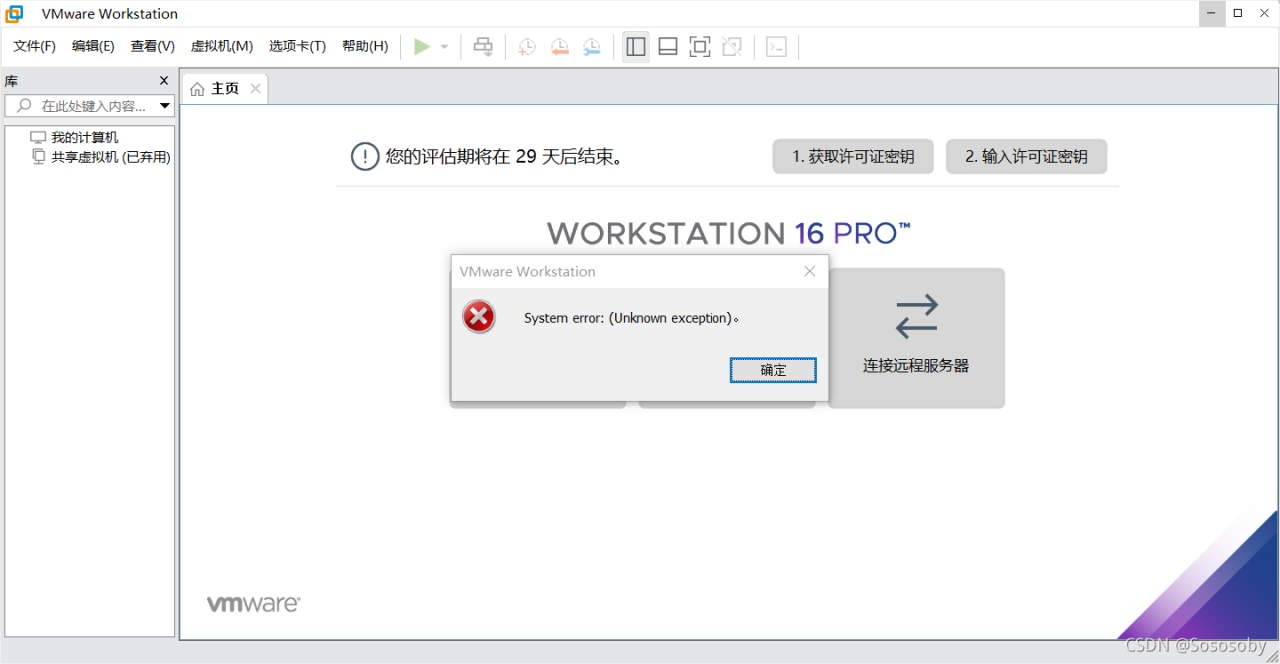
Task: Click the 获取许可证密钥 button
Action: [852, 157]
